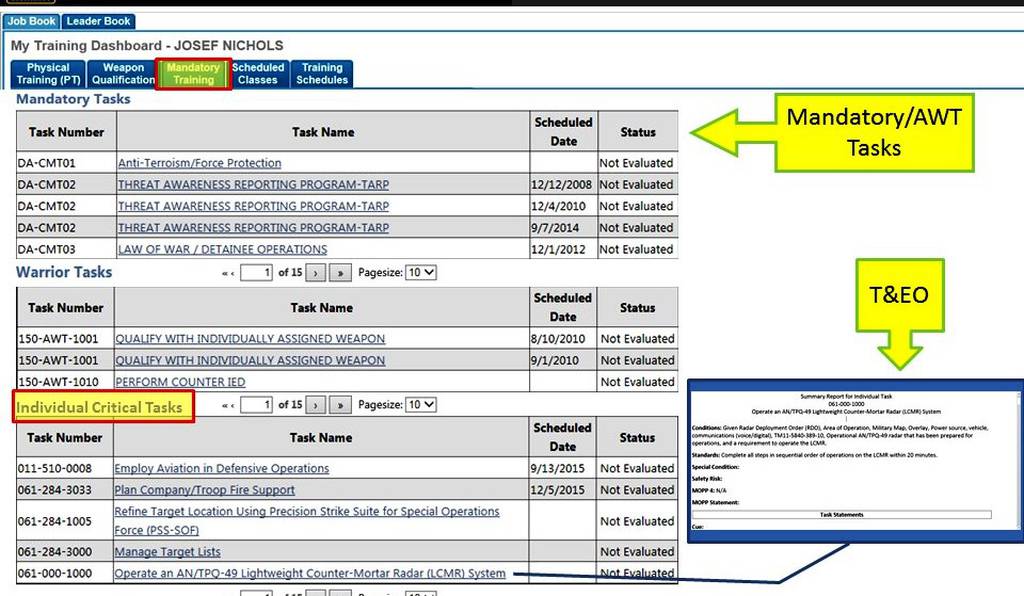The height and width of the screenshot is (596, 1024).
Task: Click first-page double arrow in pager beside Individual Critical Tasks
Action: 224,406
